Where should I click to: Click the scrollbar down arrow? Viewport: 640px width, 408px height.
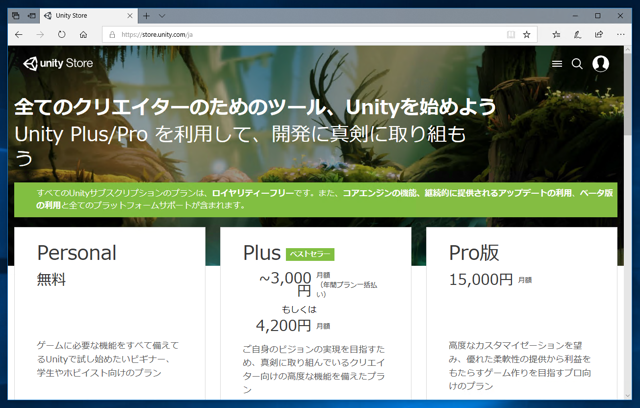click(x=627, y=395)
